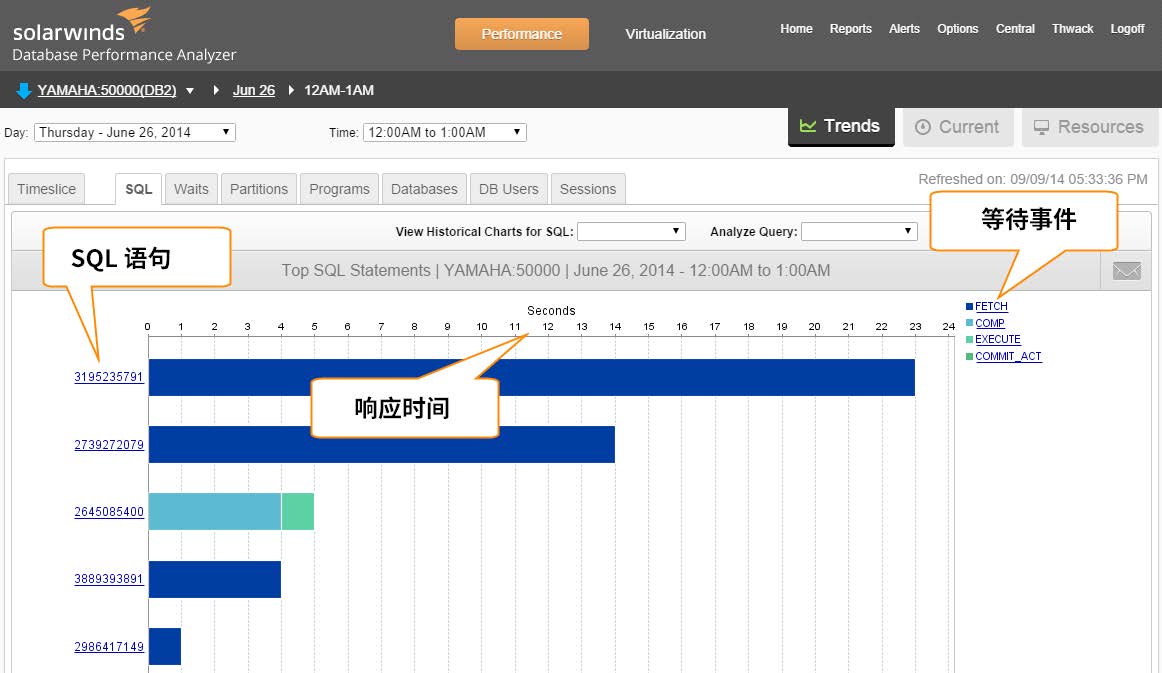Click the Jun 26 breadcrumb link

[253, 90]
